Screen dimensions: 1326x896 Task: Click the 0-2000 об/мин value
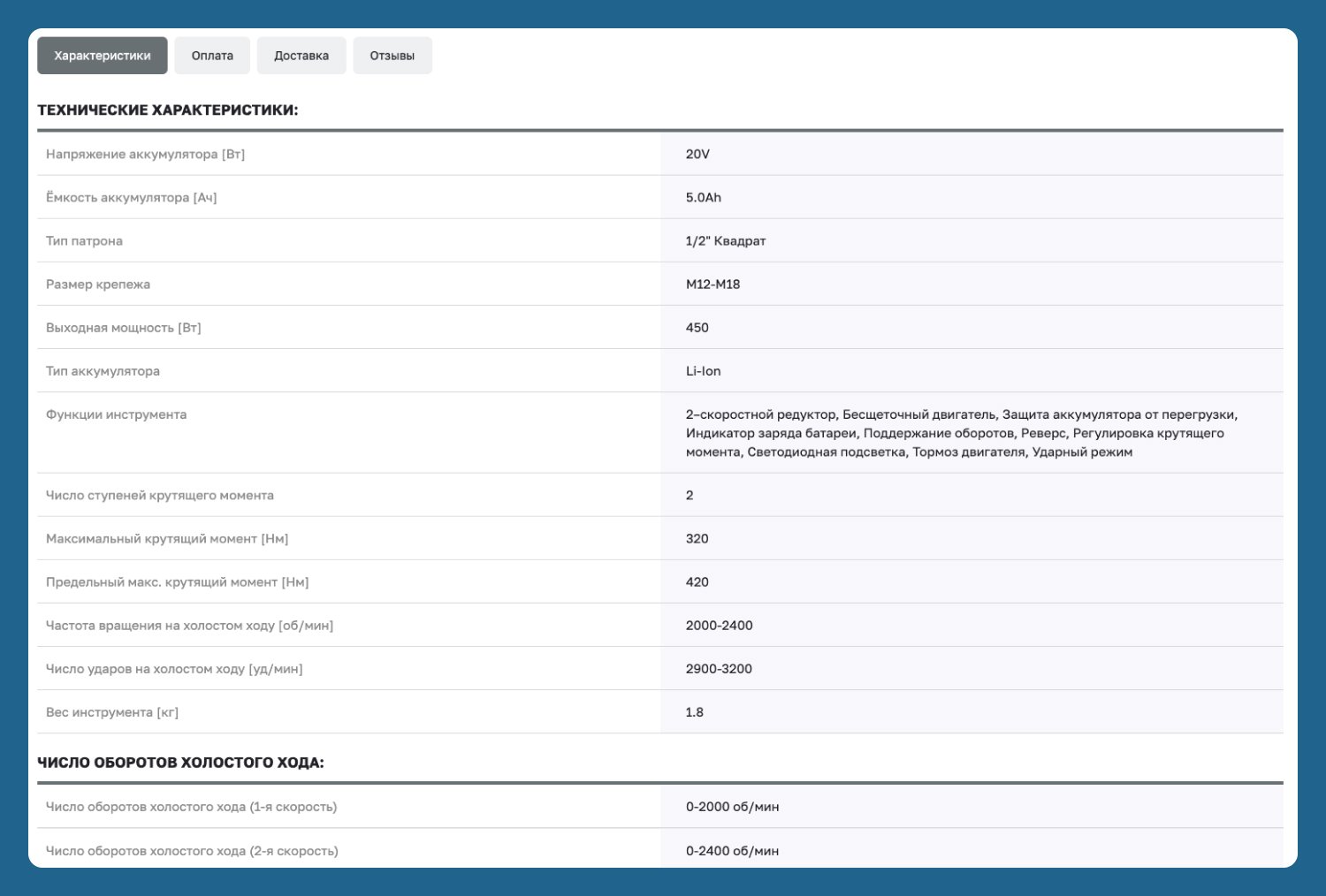click(x=733, y=806)
